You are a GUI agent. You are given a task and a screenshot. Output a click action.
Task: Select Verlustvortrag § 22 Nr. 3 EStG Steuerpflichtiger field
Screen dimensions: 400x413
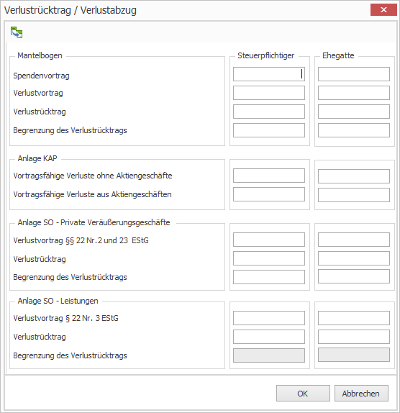tap(269, 318)
